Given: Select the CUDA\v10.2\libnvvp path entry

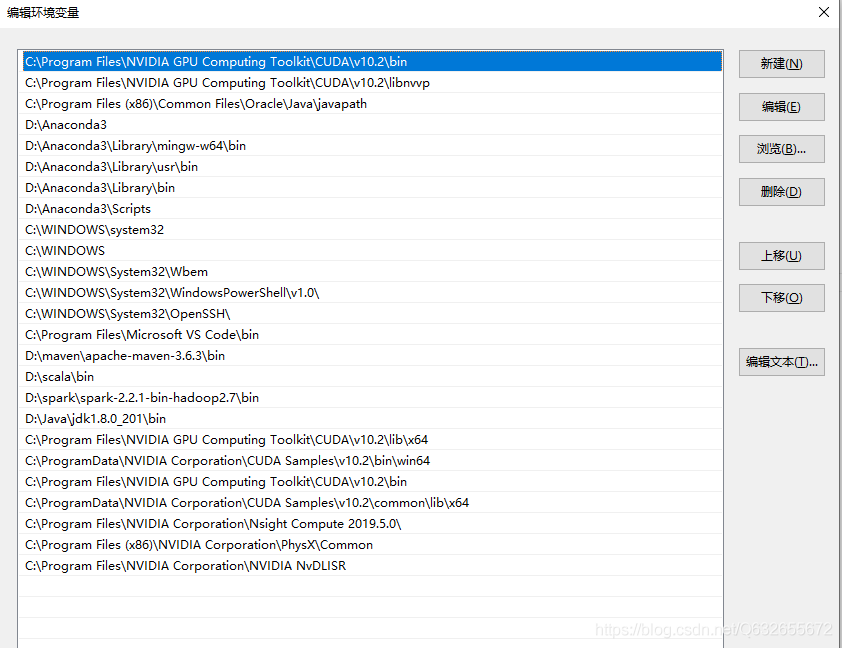Looking at the screenshot, I should [x=372, y=83].
